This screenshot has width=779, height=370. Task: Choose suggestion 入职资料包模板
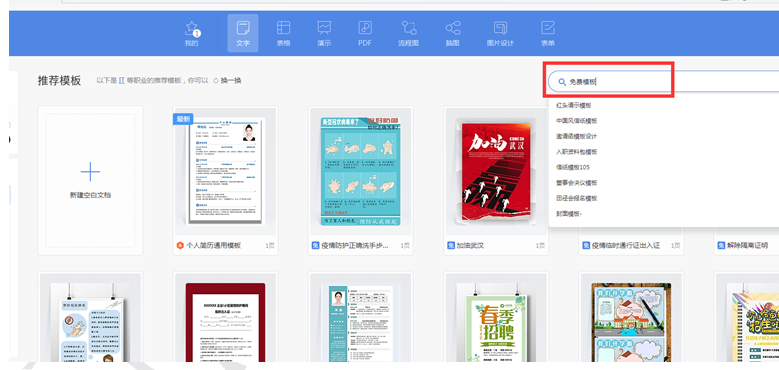[577, 151]
